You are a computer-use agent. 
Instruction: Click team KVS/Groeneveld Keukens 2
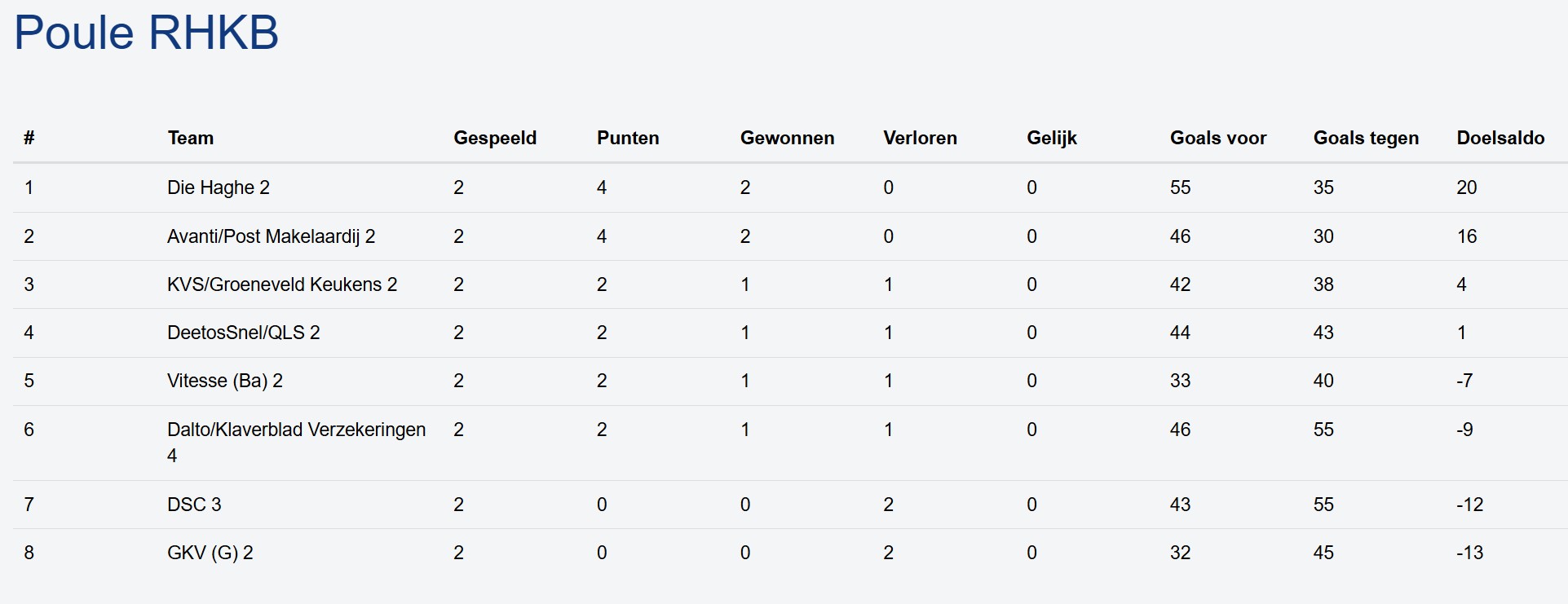tap(282, 284)
